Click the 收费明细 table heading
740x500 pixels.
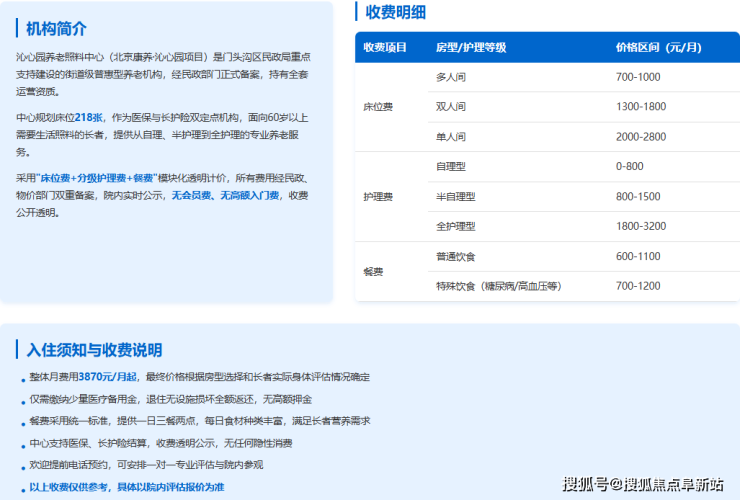coord(395,12)
